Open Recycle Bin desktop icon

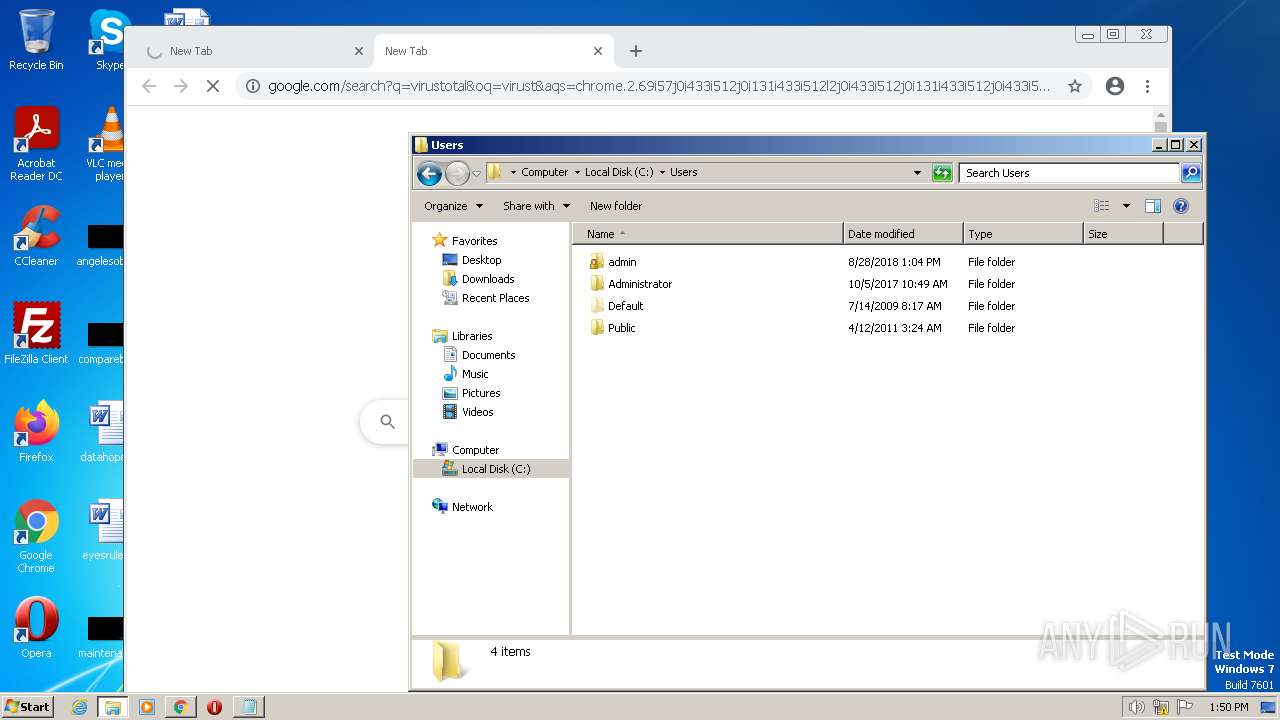pos(36,40)
